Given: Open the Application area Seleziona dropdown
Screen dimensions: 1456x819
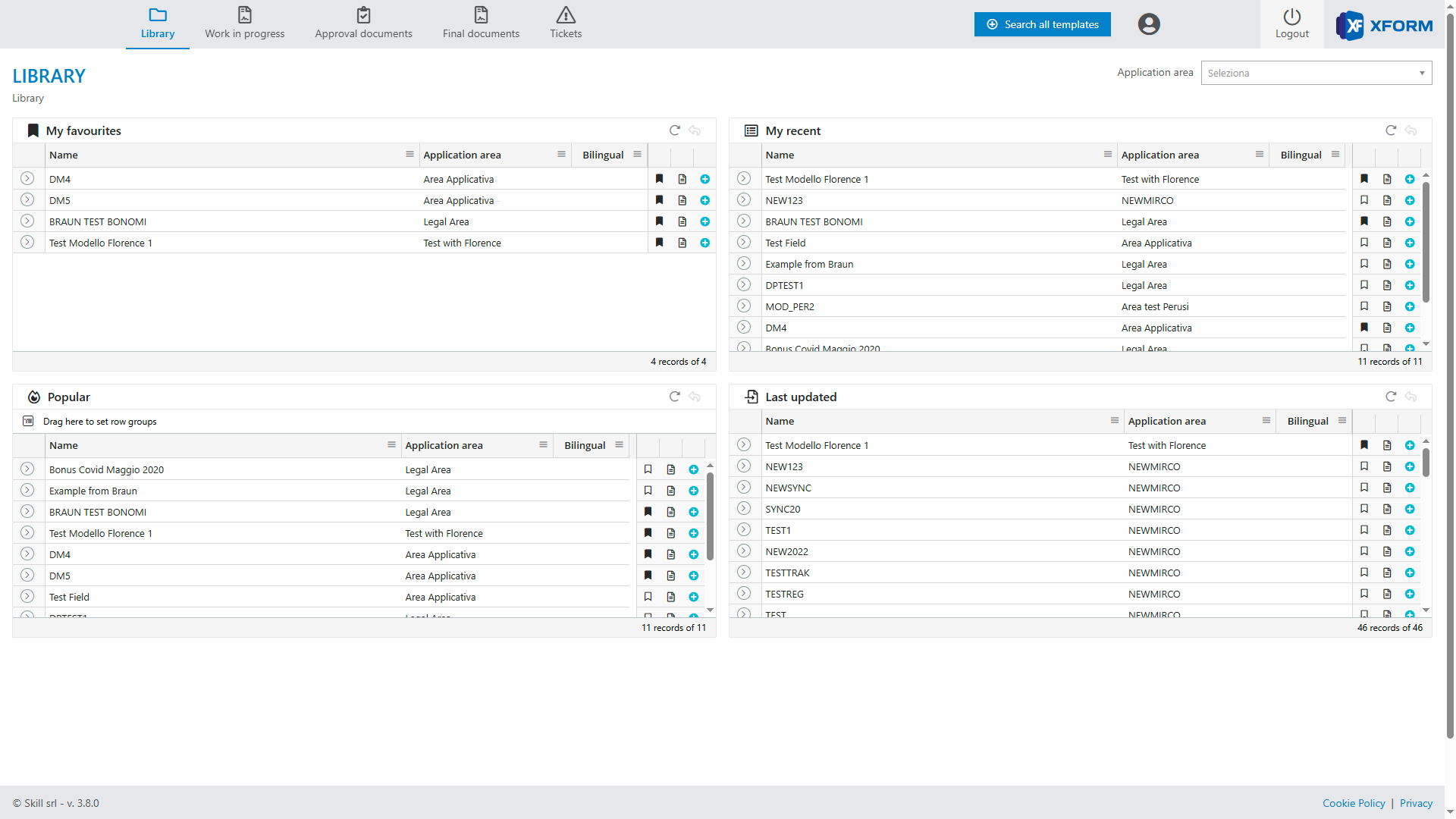Looking at the screenshot, I should point(1316,73).
